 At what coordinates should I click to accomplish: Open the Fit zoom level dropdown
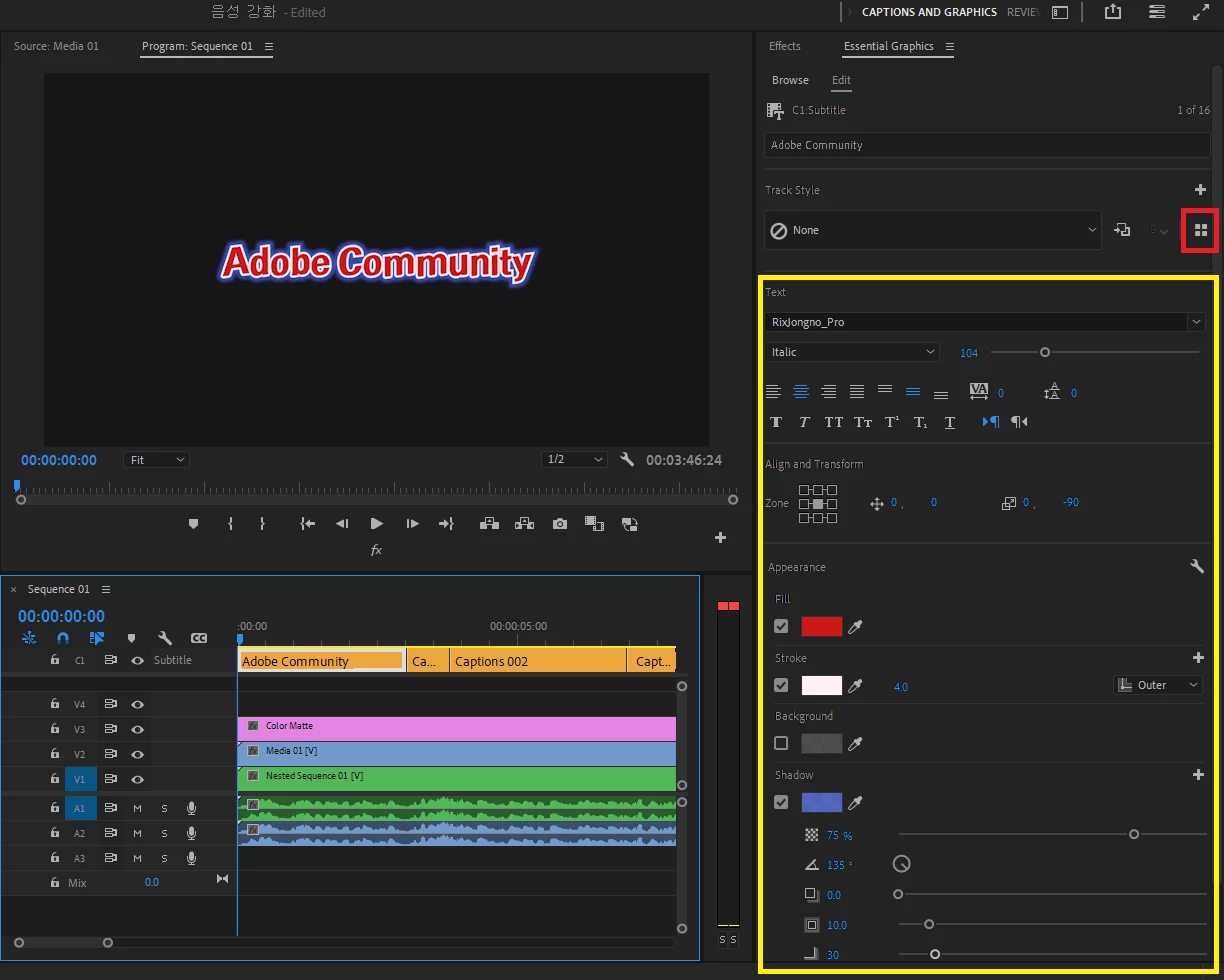(156, 459)
